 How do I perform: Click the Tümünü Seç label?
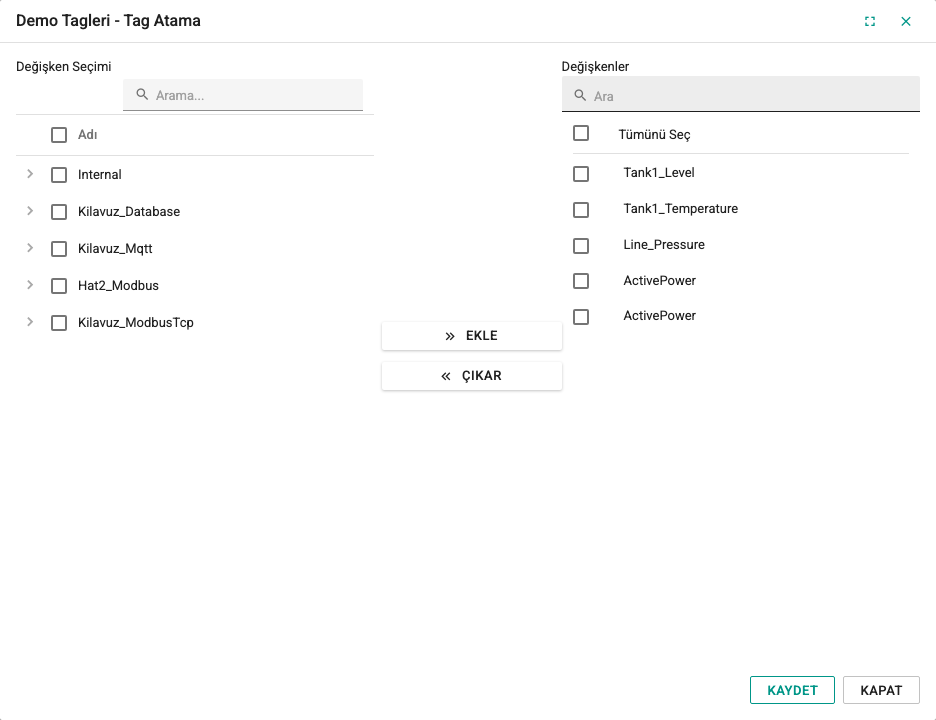pos(654,135)
